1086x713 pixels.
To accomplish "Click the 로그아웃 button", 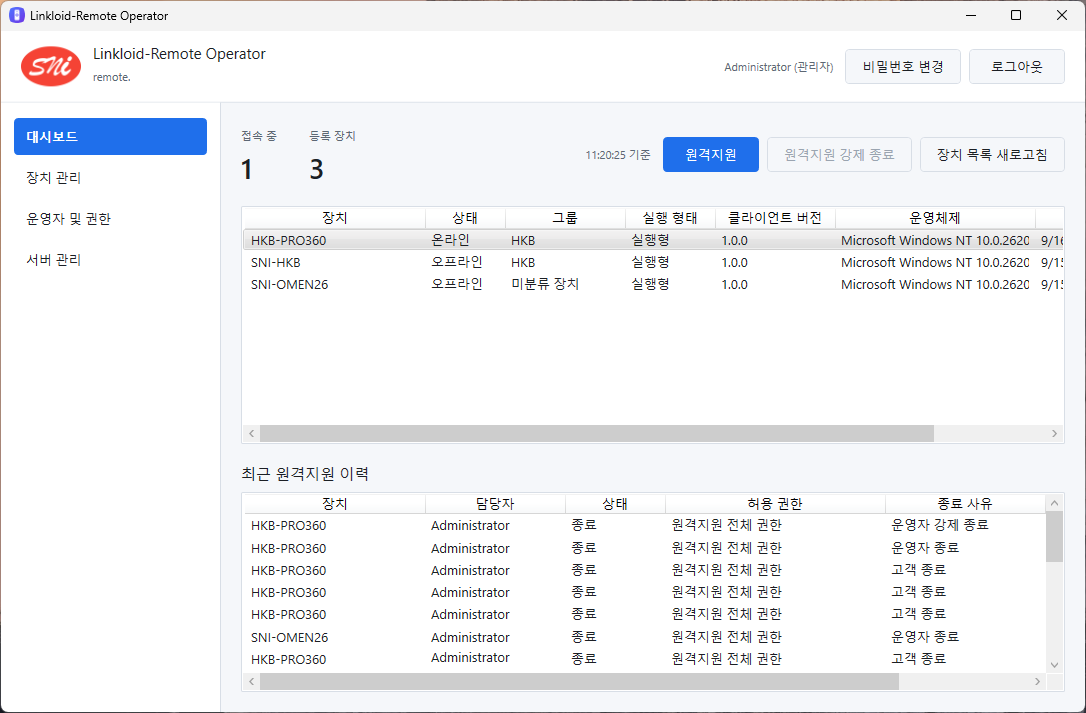I will (1016, 67).
